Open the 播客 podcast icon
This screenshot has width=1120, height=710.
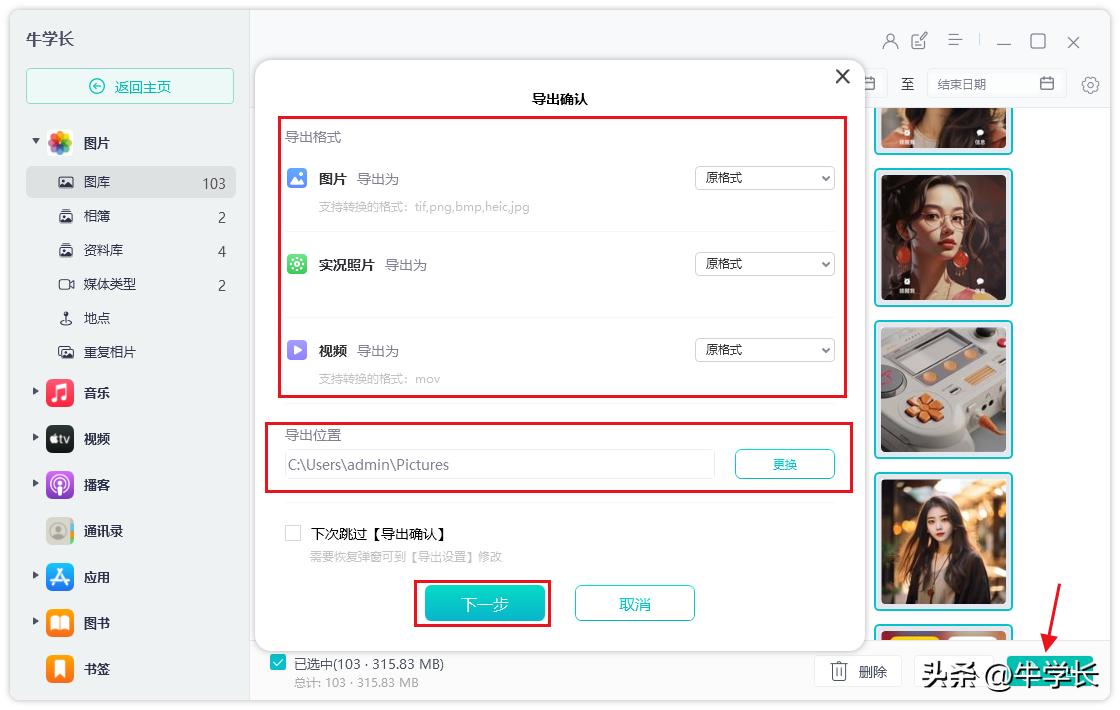(60, 485)
